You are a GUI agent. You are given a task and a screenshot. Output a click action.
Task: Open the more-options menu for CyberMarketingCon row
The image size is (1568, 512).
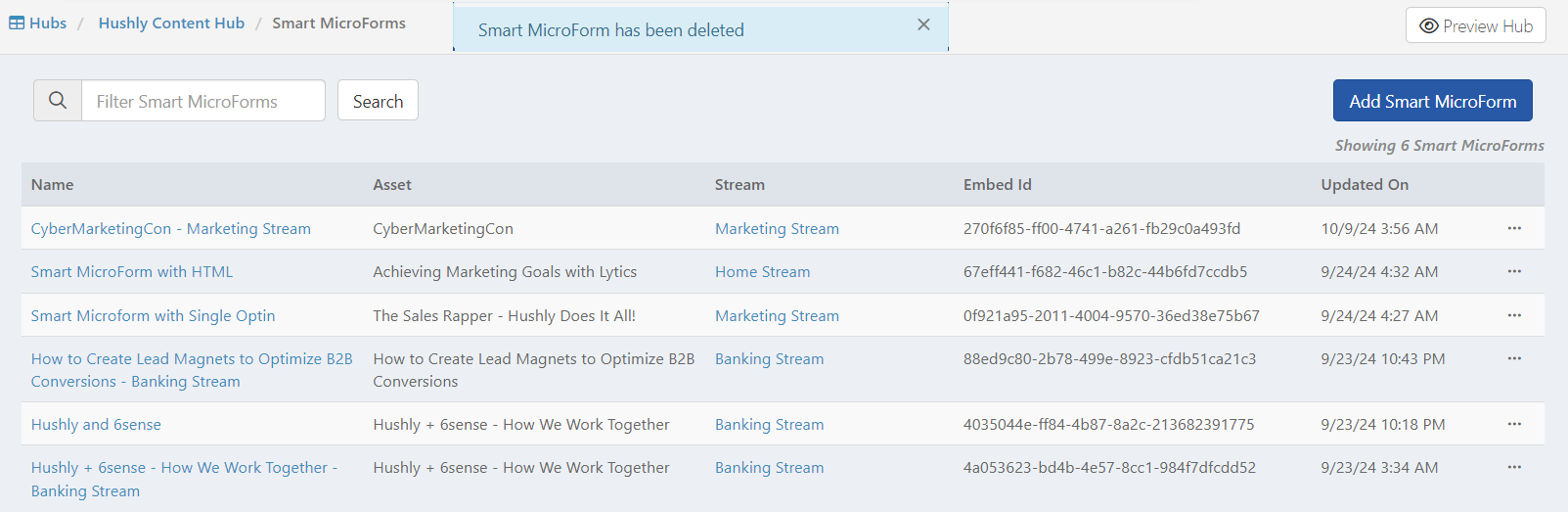pyautogui.click(x=1514, y=228)
